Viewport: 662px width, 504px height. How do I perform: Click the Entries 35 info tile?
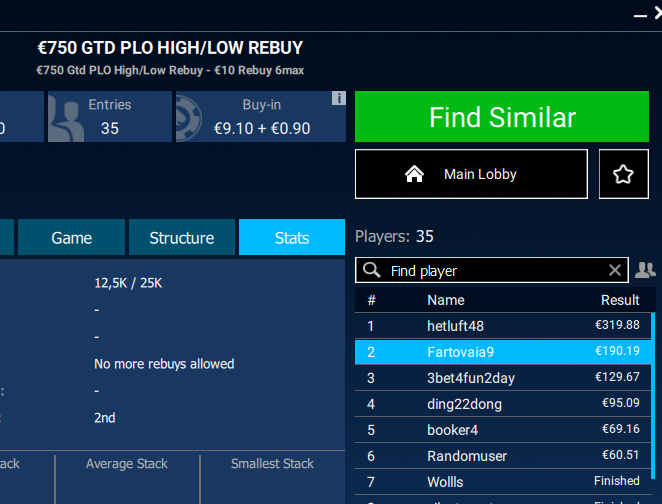(x=109, y=117)
